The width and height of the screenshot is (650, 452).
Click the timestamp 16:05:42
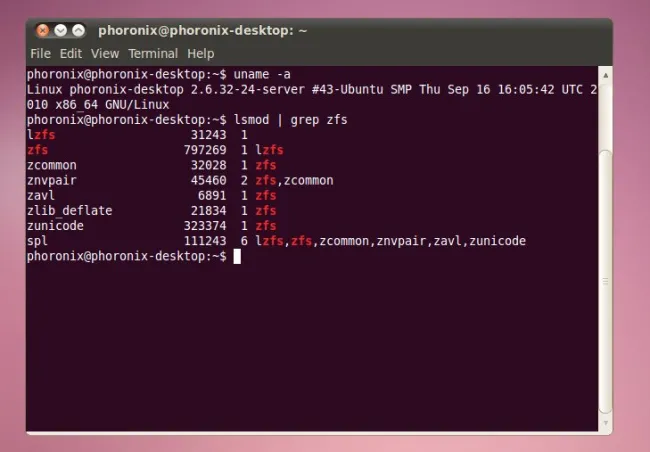click(x=526, y=90)
